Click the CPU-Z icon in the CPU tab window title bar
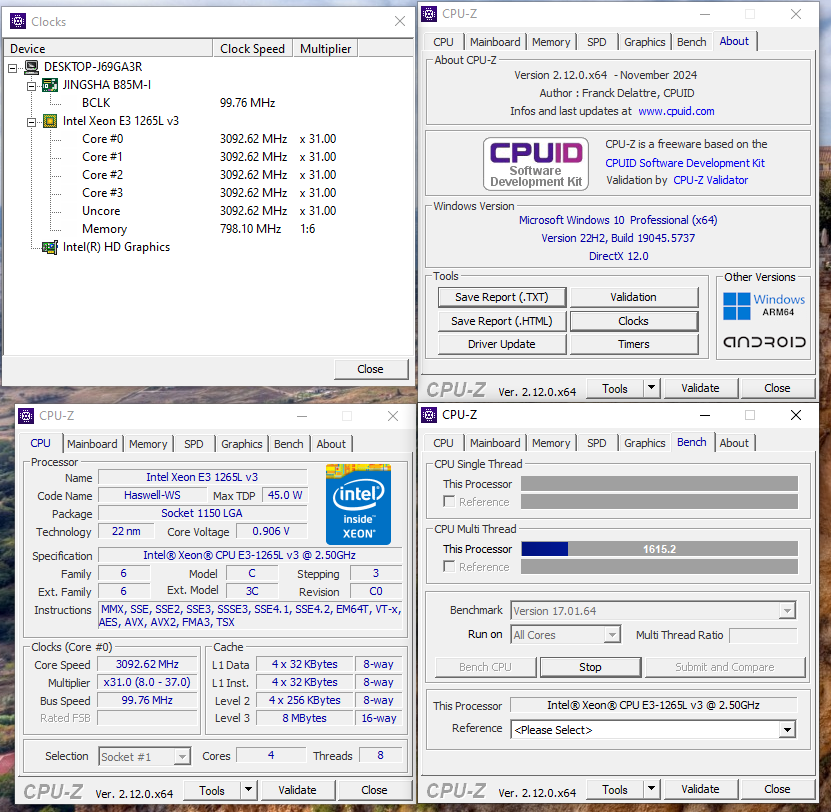Viewport: 831px width, 812px height. (x=26, y=416)
